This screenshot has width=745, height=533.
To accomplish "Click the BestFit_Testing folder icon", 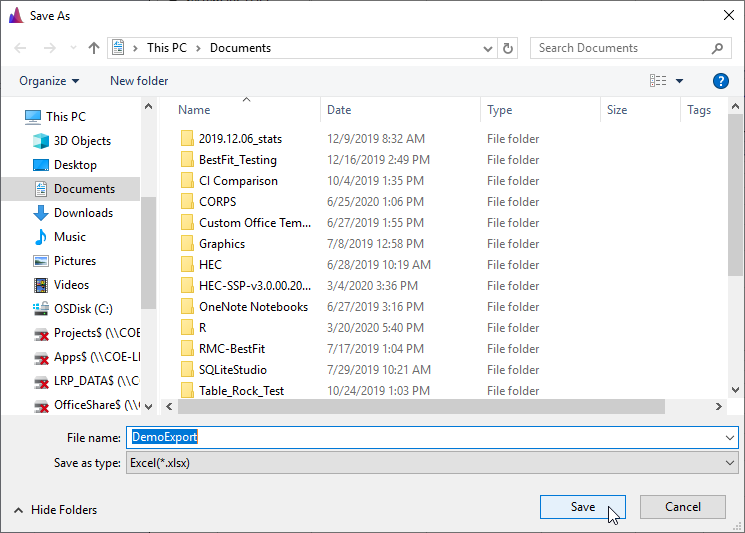I will (187, 160).
